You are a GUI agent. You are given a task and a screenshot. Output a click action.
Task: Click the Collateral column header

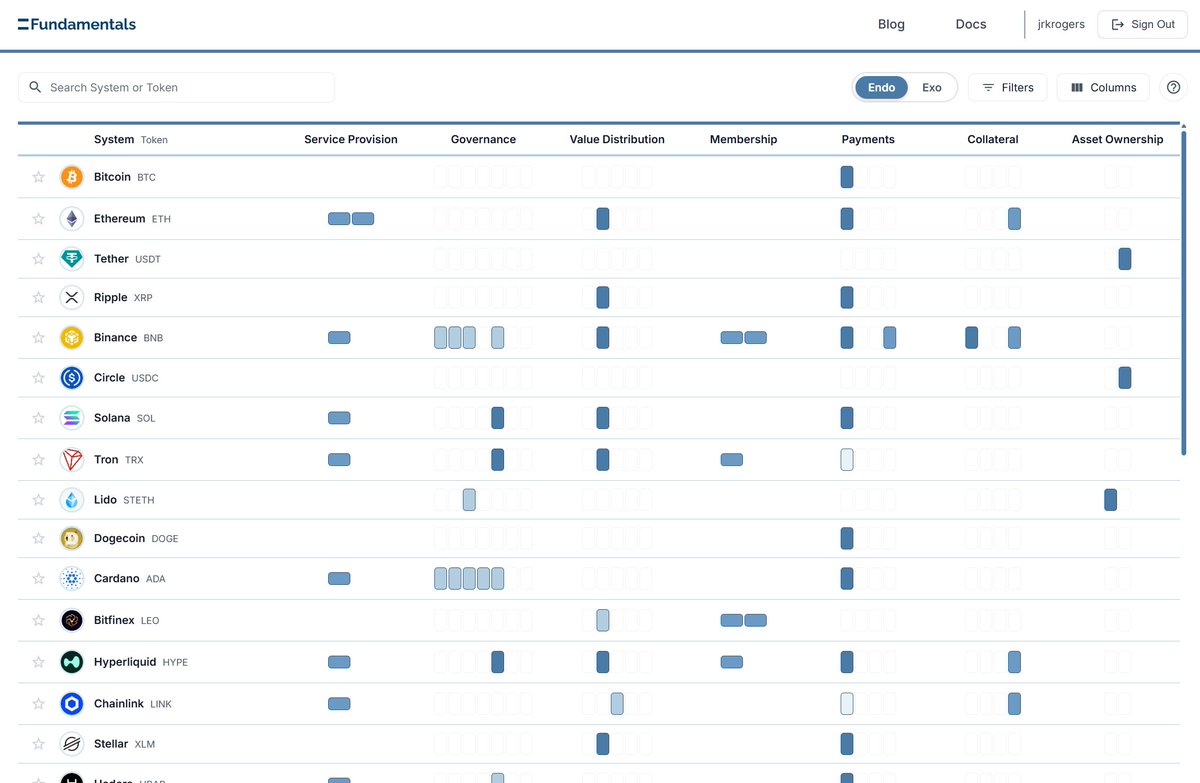click(x=993, y=139)
